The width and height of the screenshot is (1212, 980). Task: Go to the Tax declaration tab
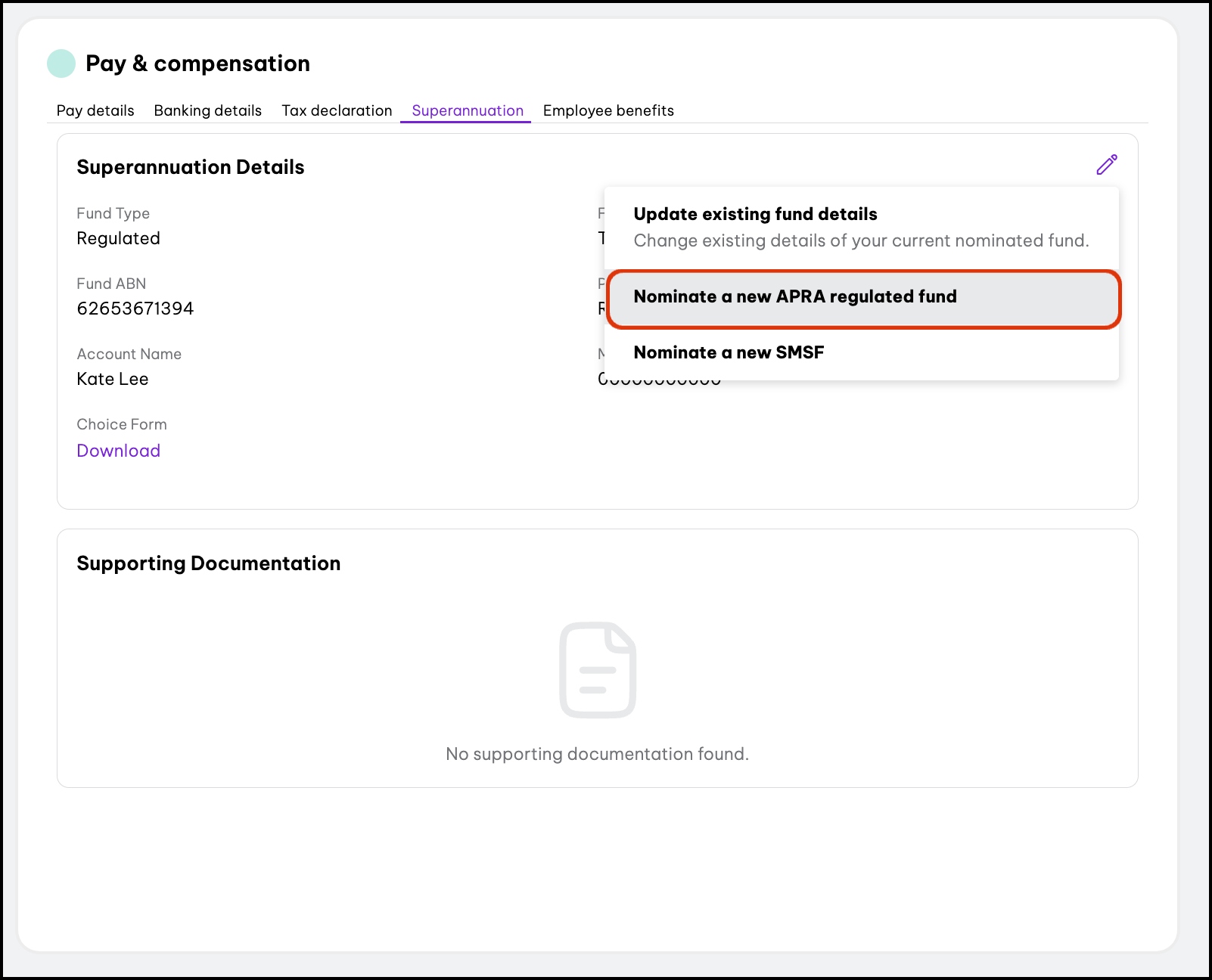pyautogui.click(x=337, y=110)
